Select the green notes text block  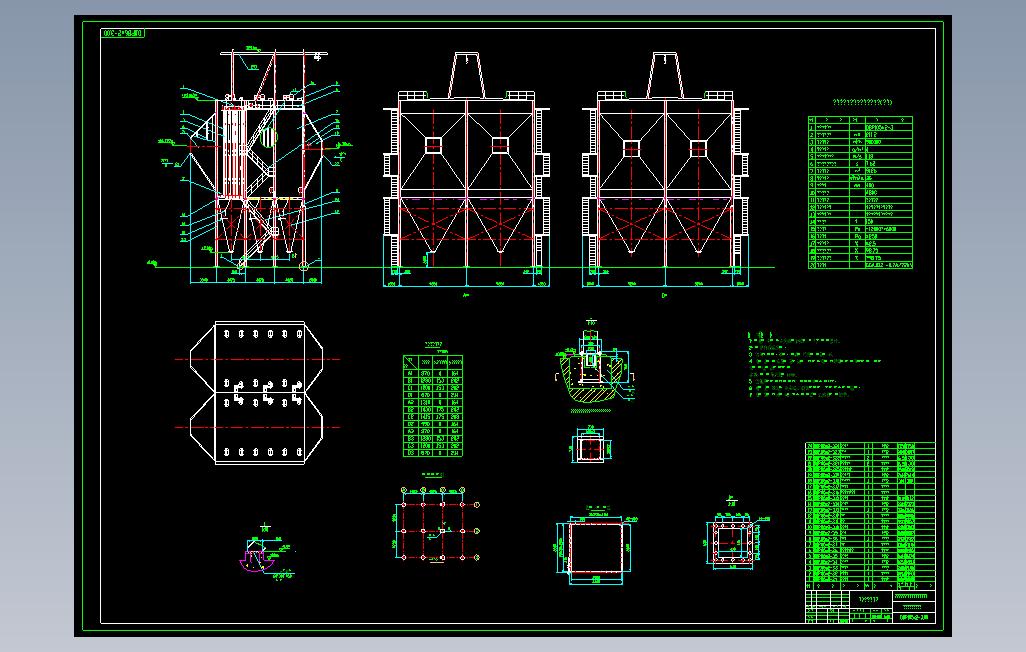814,365
